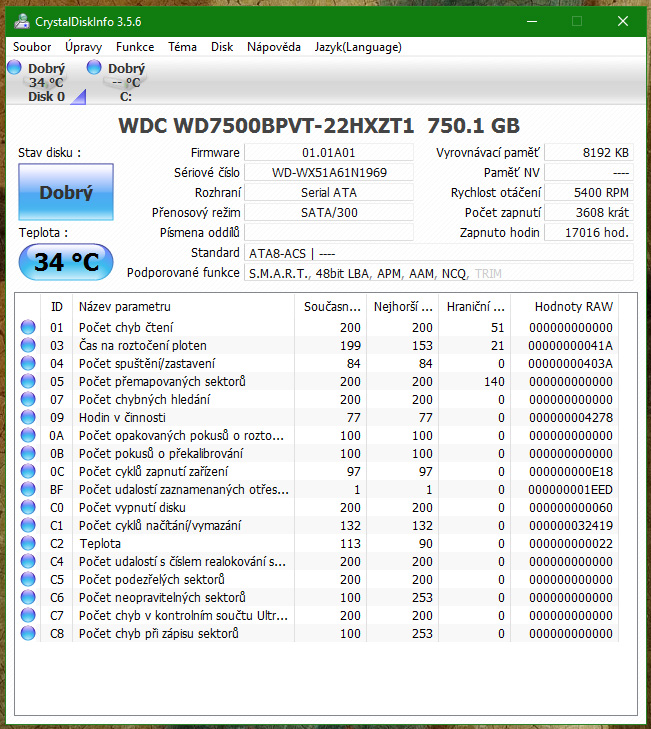Click status orb of row C1 načítání/vymazání
Image resolution: width=651 pixels, height=729 pixels.
pyautogui.click(x=28, y=525)
